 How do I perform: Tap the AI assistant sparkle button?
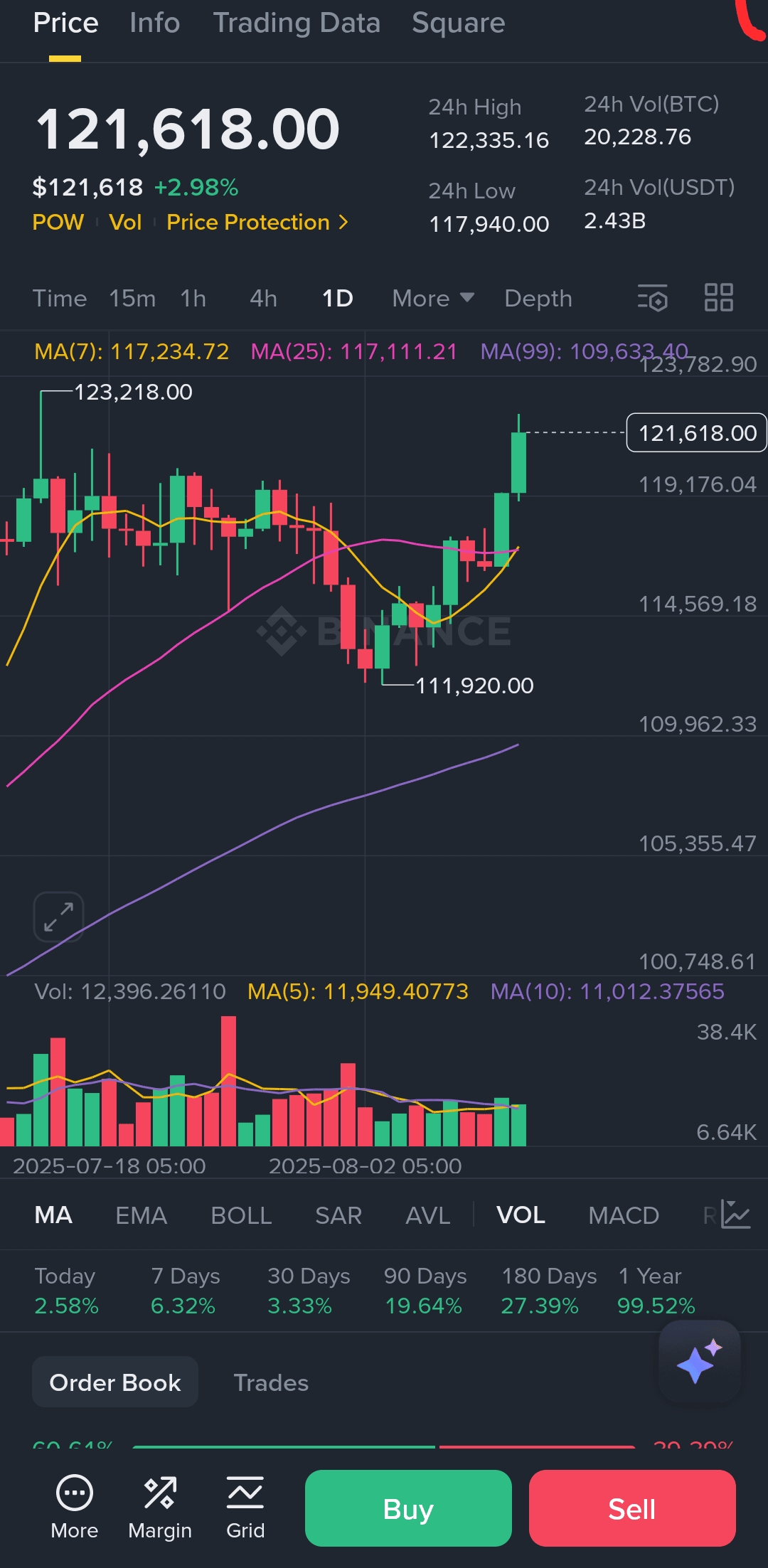coord(699,1361)
